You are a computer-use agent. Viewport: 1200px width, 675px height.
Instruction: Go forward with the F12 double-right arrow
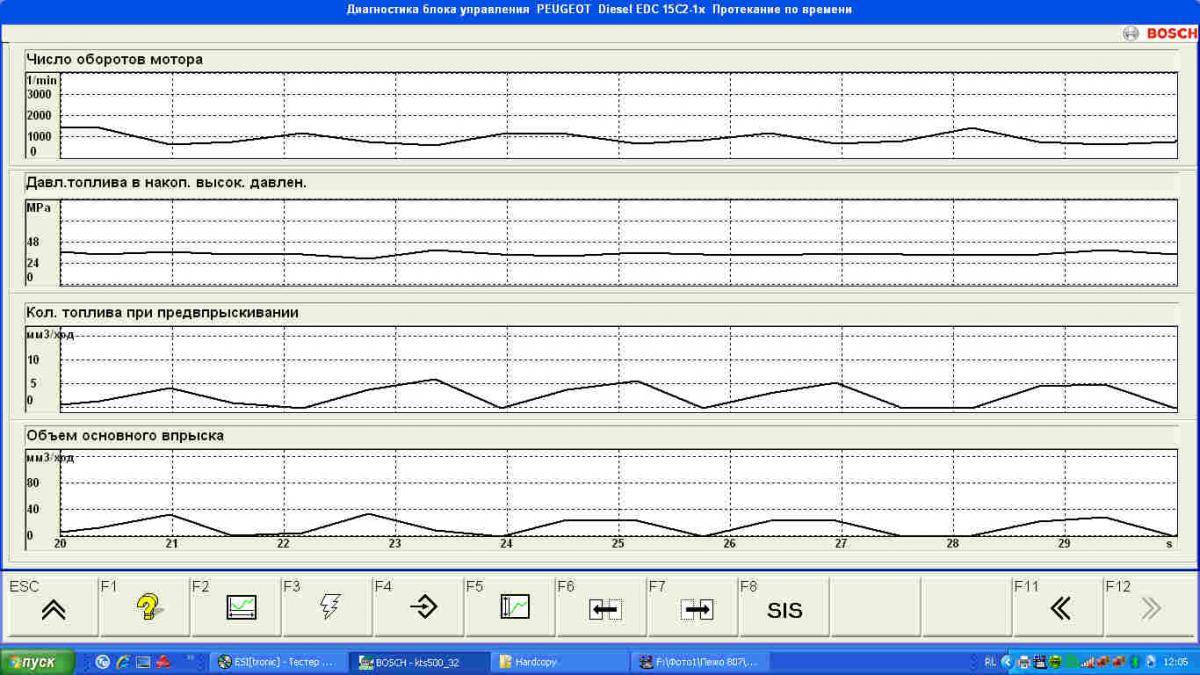tap(1150, 608)
